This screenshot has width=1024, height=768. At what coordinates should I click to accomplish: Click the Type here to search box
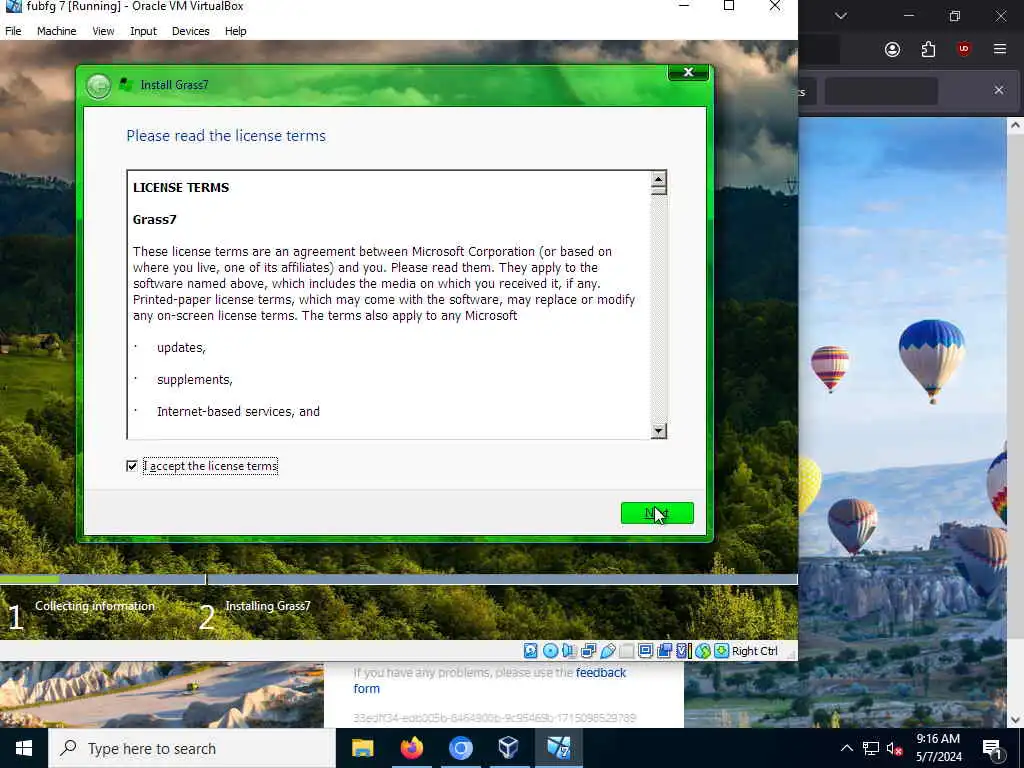tap(192, 748)
